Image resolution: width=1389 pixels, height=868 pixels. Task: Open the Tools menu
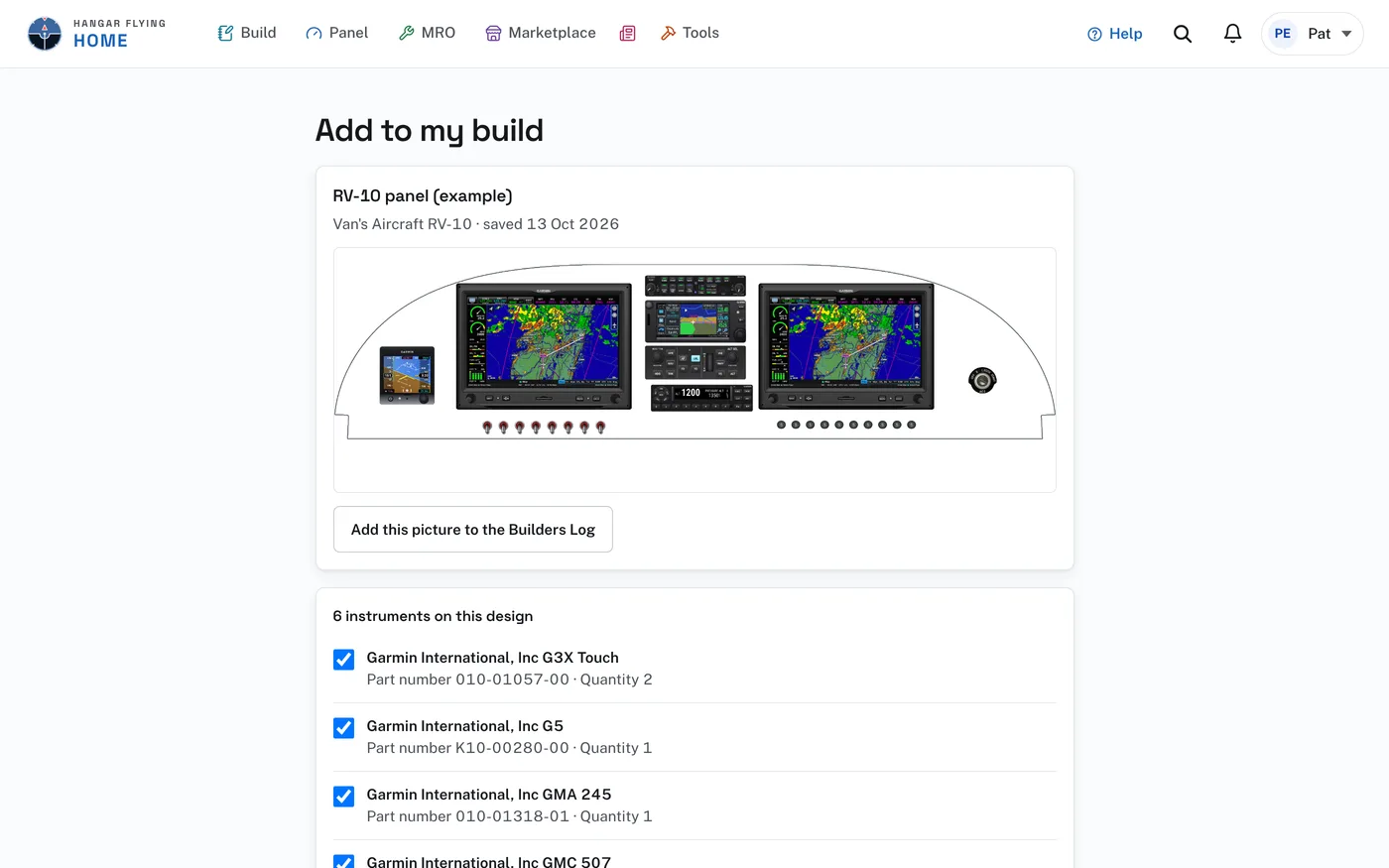click(x=690, y=33)
